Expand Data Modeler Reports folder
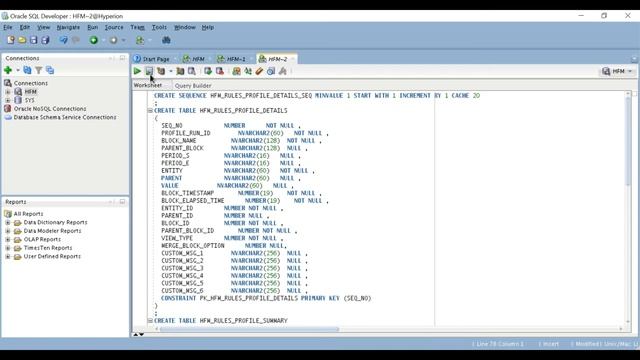The height and width of the screenshot is (360, 640). [x=8, y=231]
